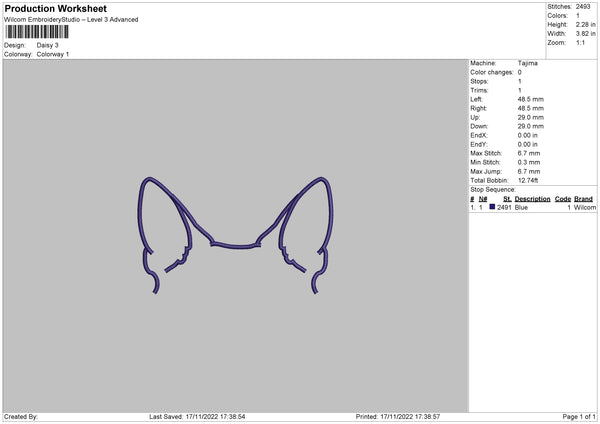Click design name 'Daisy 3'

coord(47,45)
